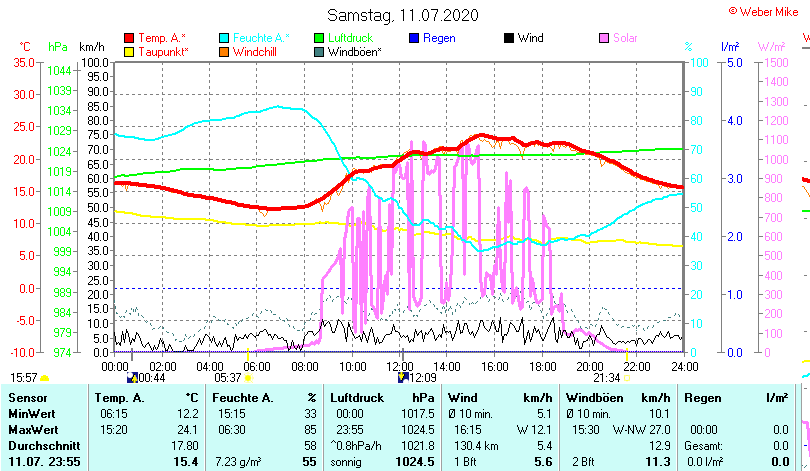
Task: Click the current temperature value 15.4
Action: 186,462
